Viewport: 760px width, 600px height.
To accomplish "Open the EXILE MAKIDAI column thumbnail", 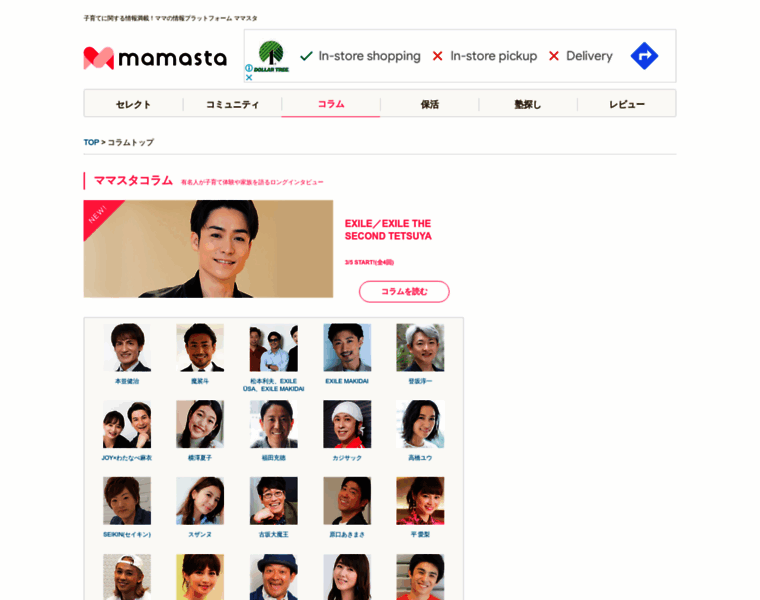I will pyautogui.click(x=347, y=347).
